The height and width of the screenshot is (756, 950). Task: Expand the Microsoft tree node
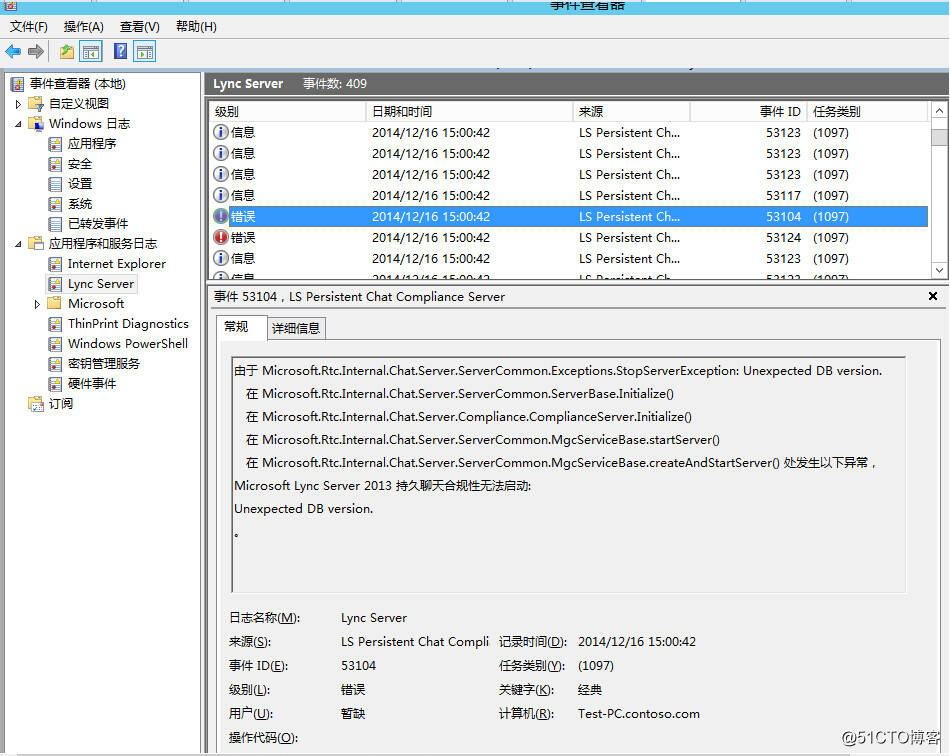37,304
